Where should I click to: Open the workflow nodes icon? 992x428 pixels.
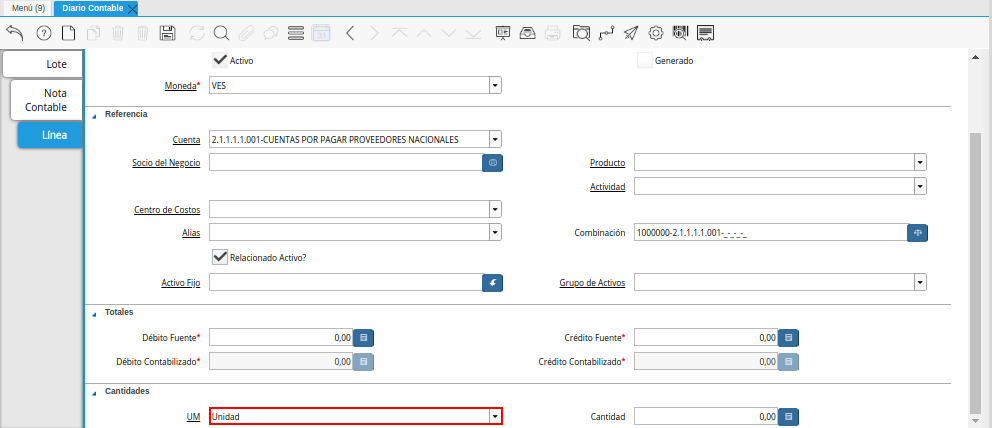[x=607, y=33]
